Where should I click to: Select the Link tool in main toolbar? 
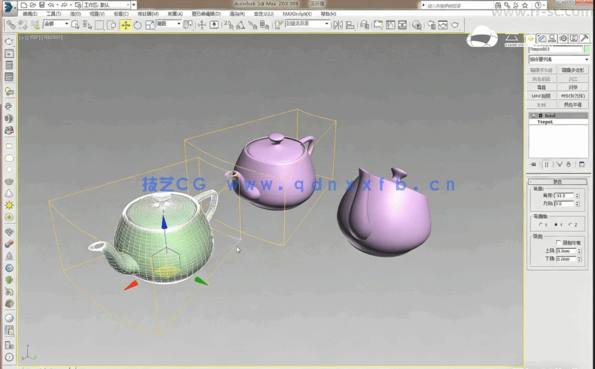coord(11,25)
